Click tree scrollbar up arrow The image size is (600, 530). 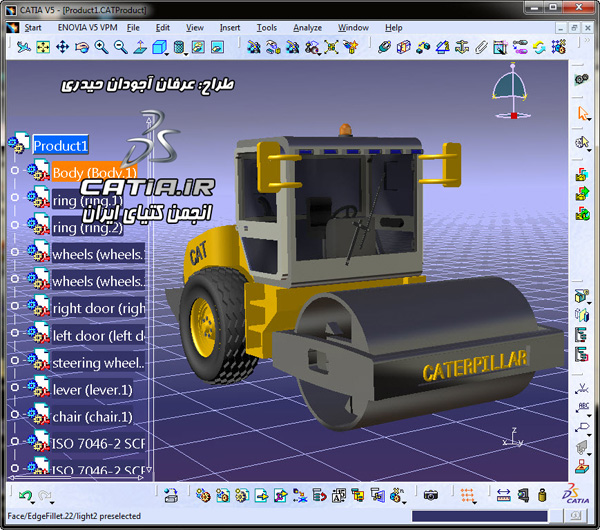click(x=149, y=121)
